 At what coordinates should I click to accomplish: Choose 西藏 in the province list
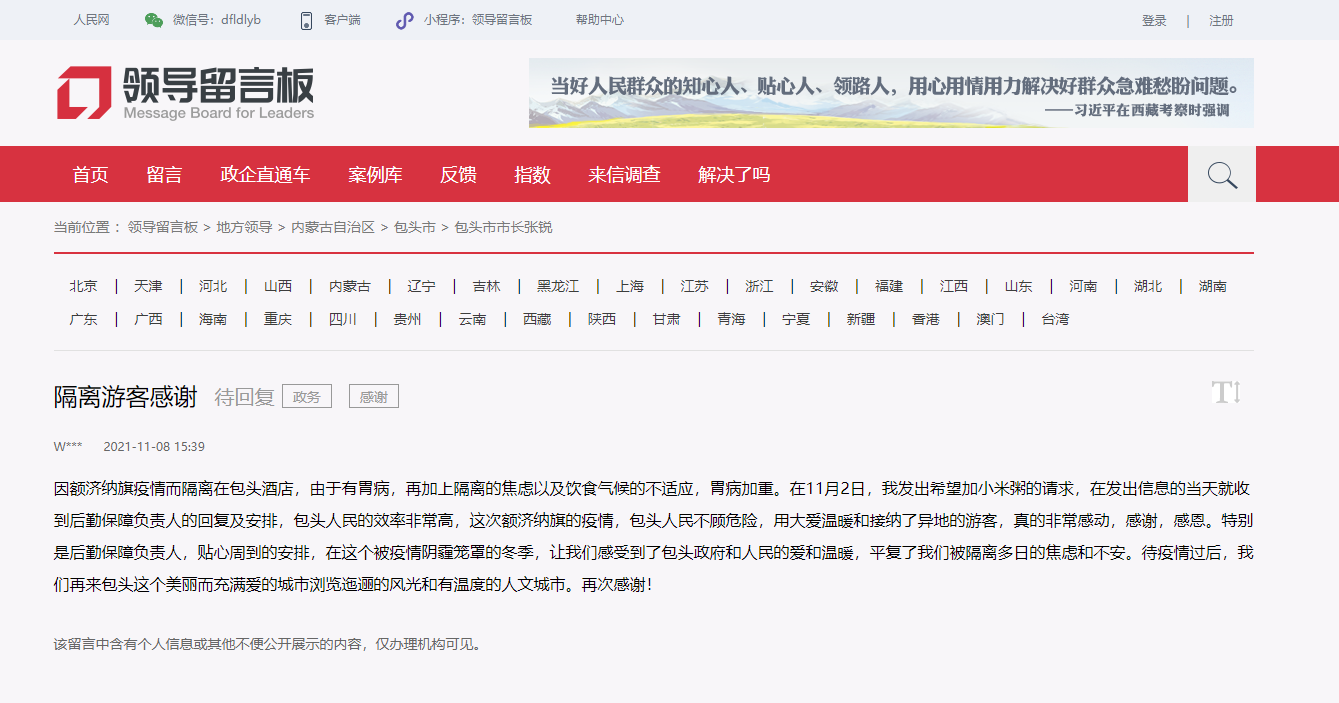pyautogui.click(x=537, y=319)
